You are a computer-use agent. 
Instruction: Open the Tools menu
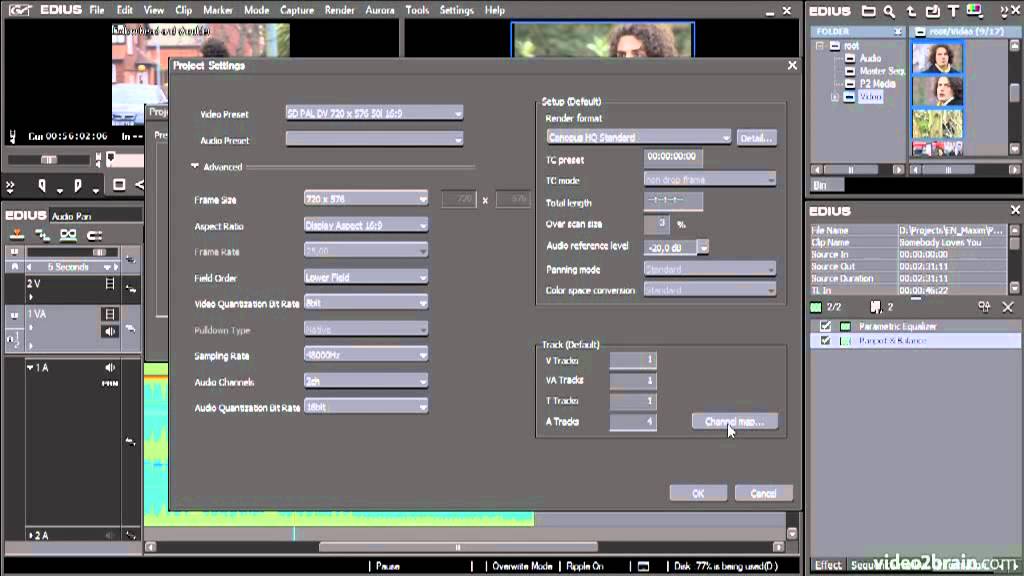click(417, 10)
